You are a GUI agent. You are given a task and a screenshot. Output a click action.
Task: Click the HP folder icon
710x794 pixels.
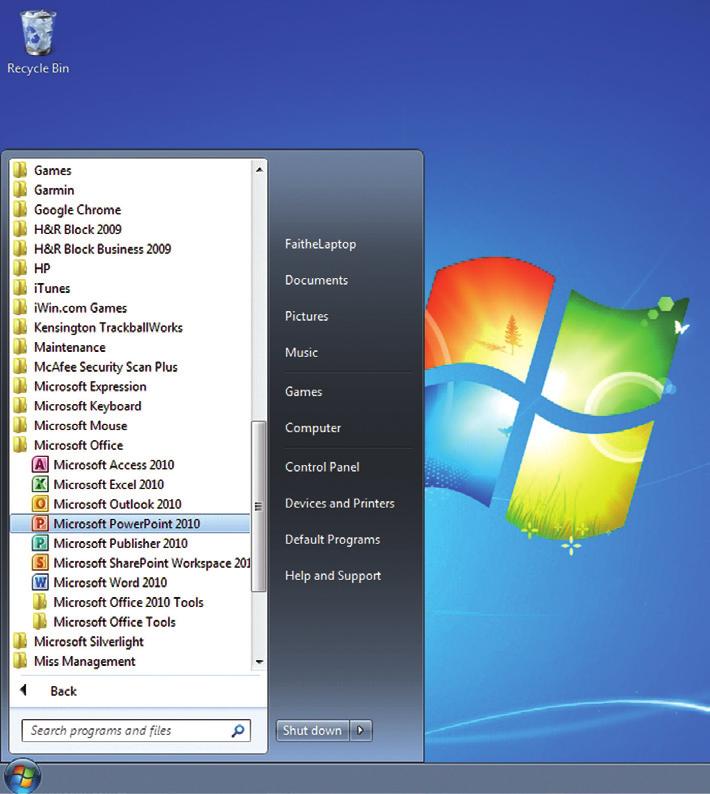[20, 268]
